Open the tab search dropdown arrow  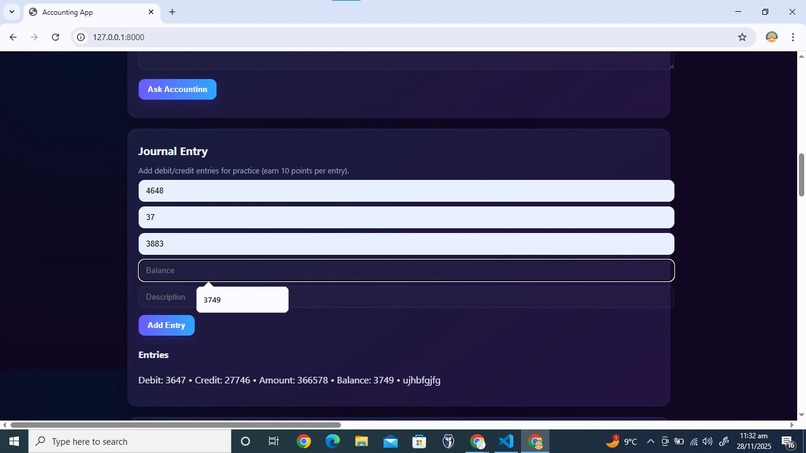click(x=11, y=12)
